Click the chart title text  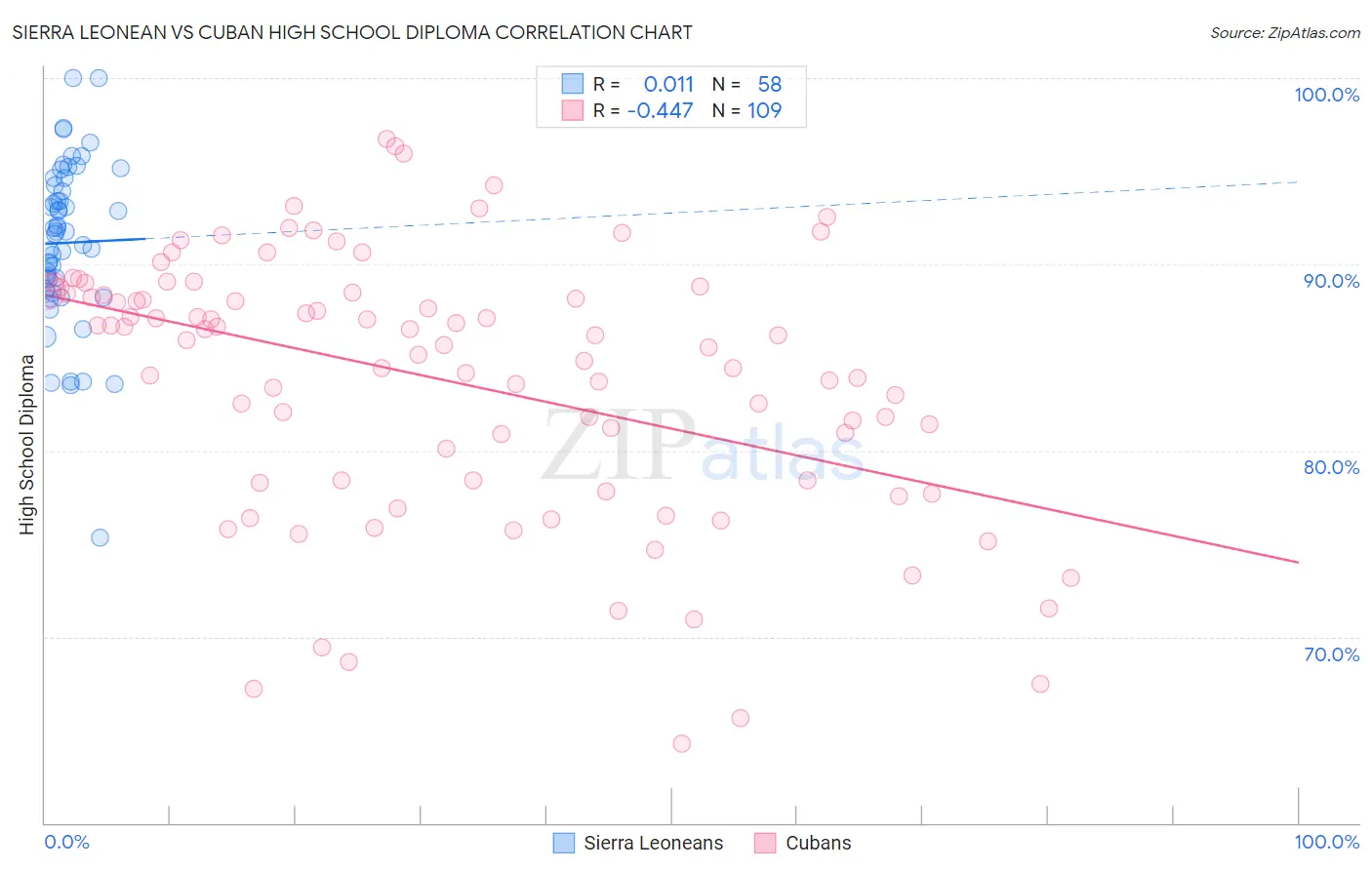click(352, 32)
